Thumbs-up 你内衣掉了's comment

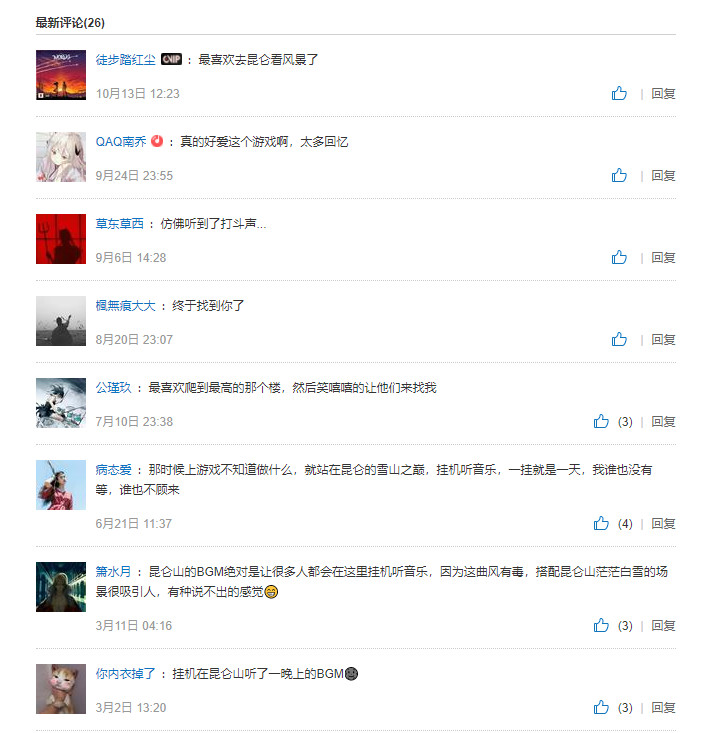601,707
